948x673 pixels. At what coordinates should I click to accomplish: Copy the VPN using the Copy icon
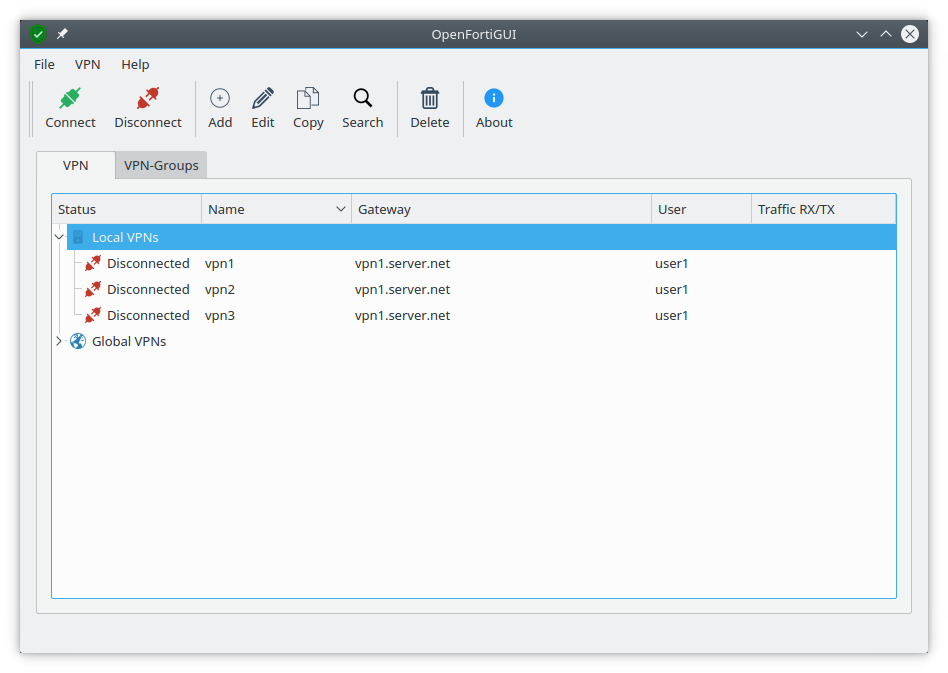[308, 98]
